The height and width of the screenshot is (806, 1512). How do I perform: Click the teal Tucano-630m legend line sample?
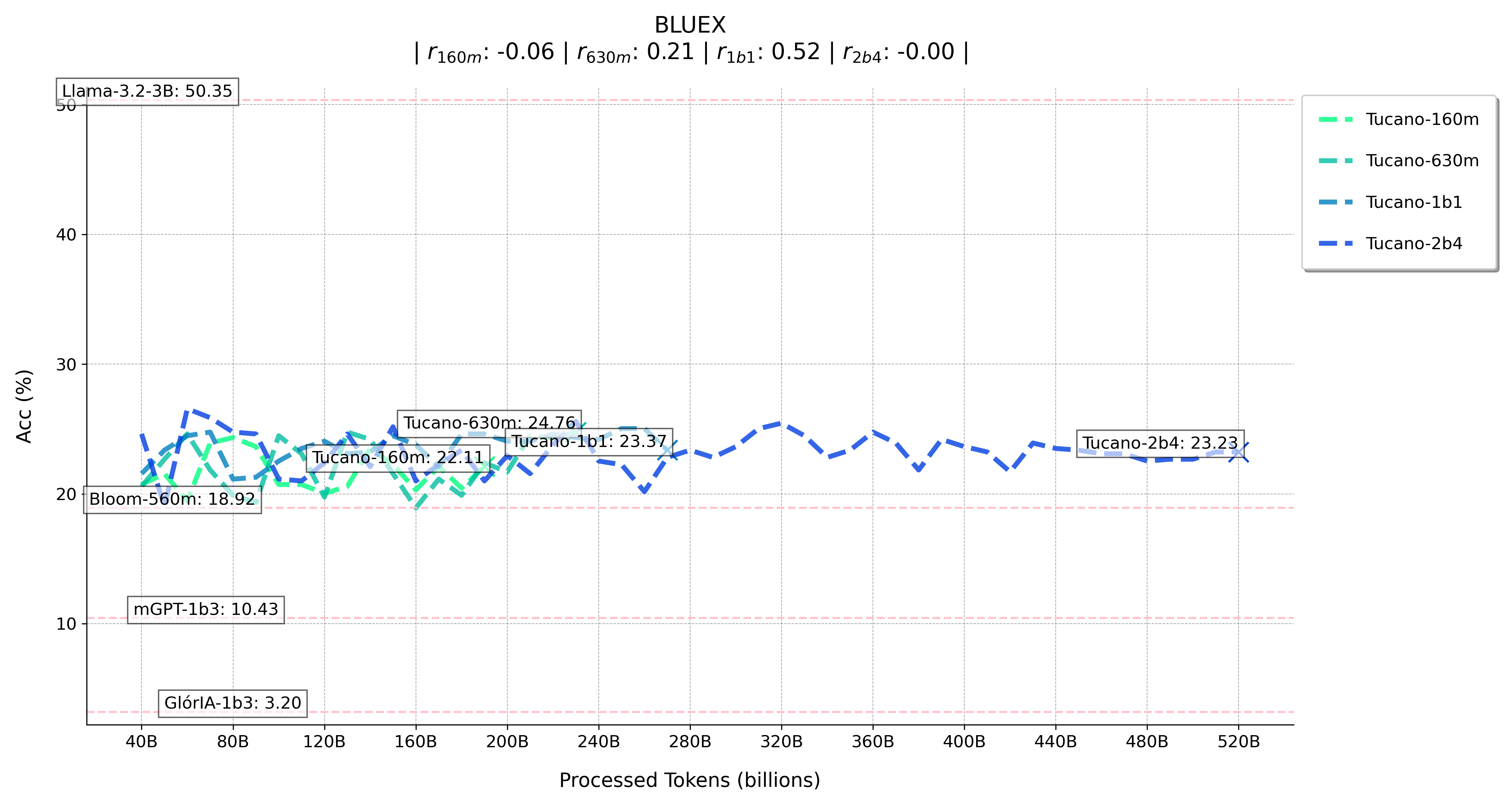coord(1335,161)
